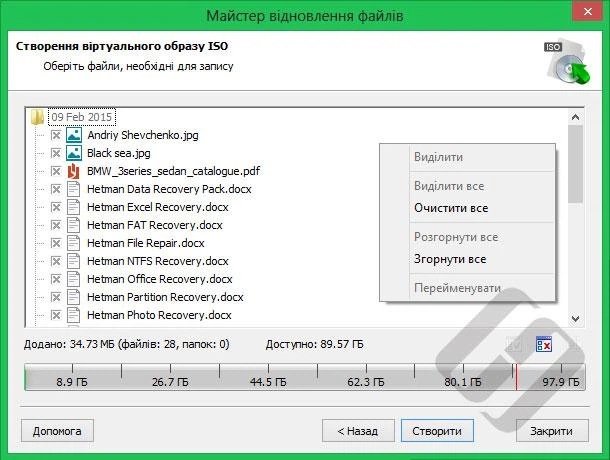Dismiss the wizard with the Закрити button
This screenshot has height=460, width=610.
point(552,431)
